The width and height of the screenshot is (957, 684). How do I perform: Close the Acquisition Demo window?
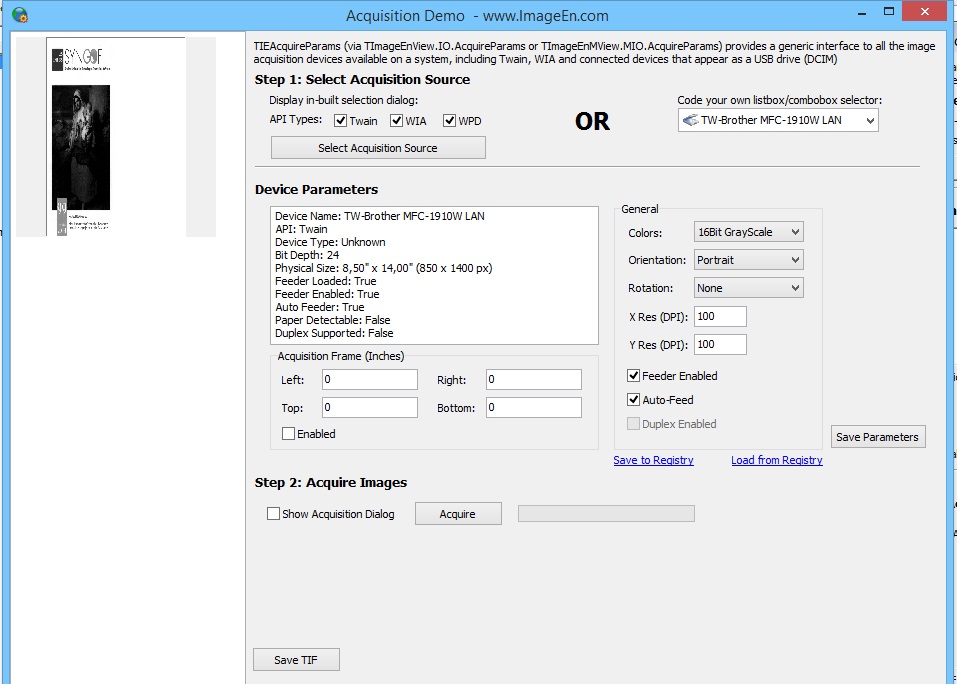click(924, 12)
